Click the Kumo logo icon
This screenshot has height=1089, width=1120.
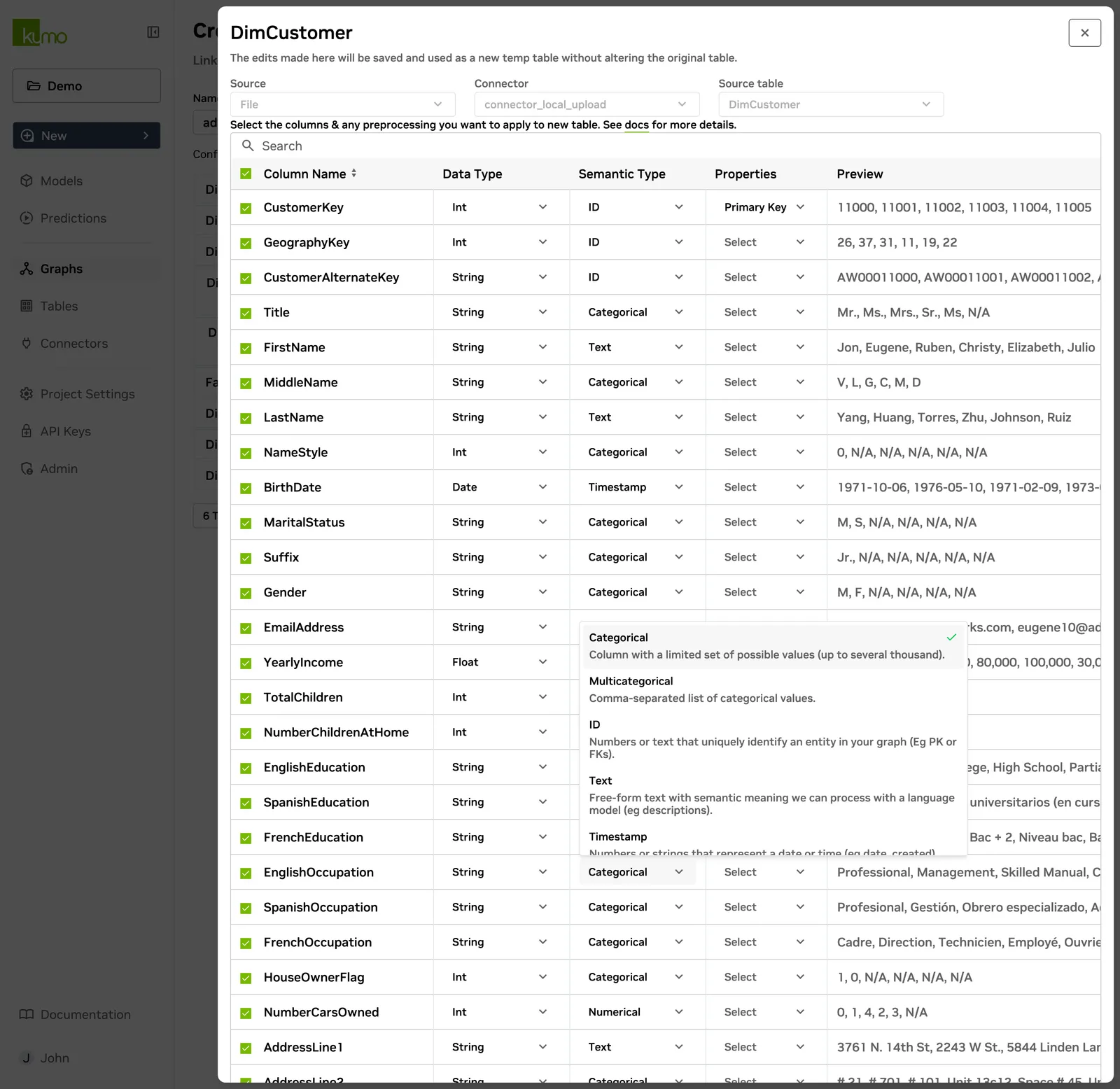pyautogui.click(x=40, y=33)
